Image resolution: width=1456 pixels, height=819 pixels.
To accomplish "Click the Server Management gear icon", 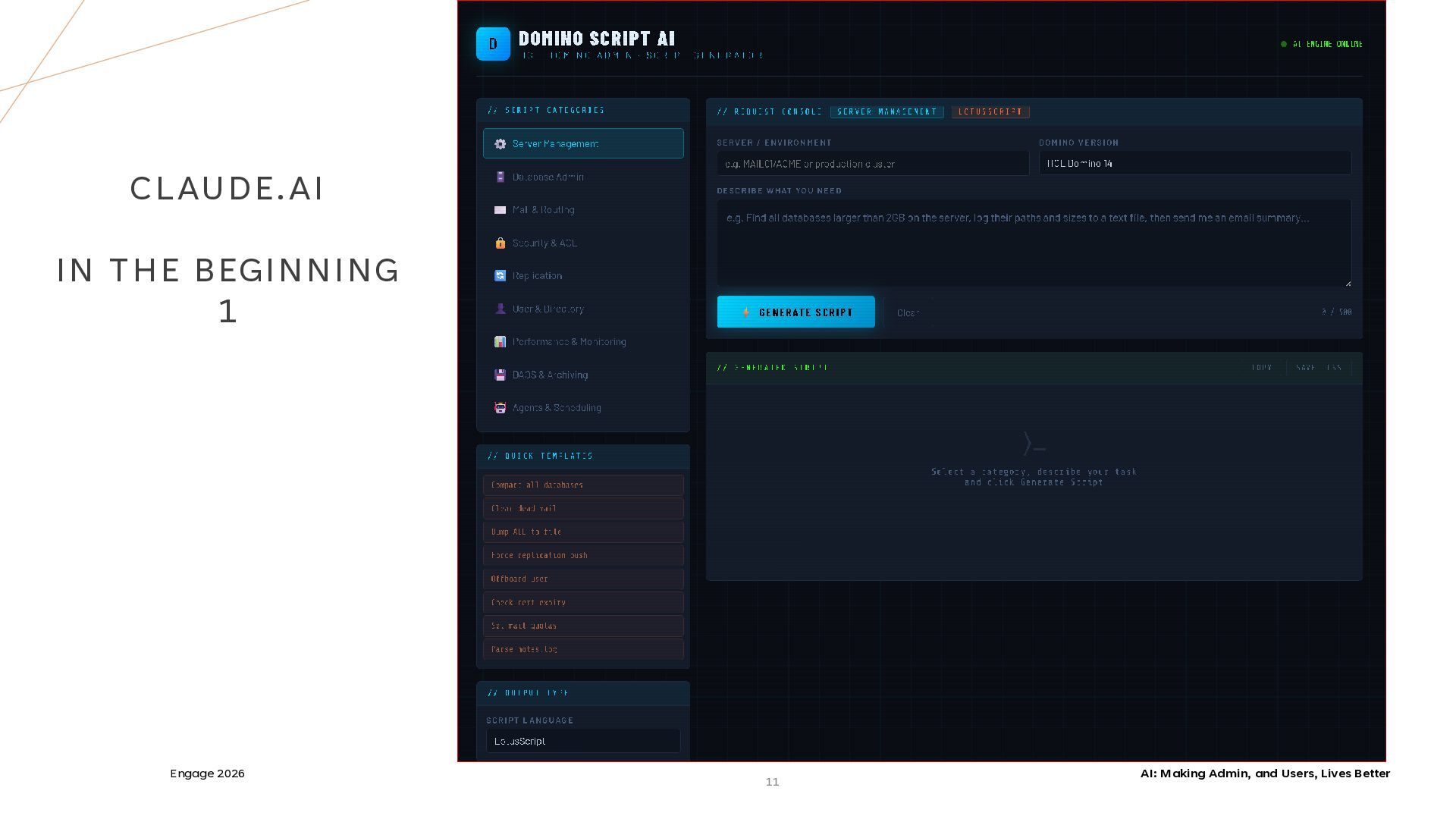I will pyautogui.click(x=500, y=144).
